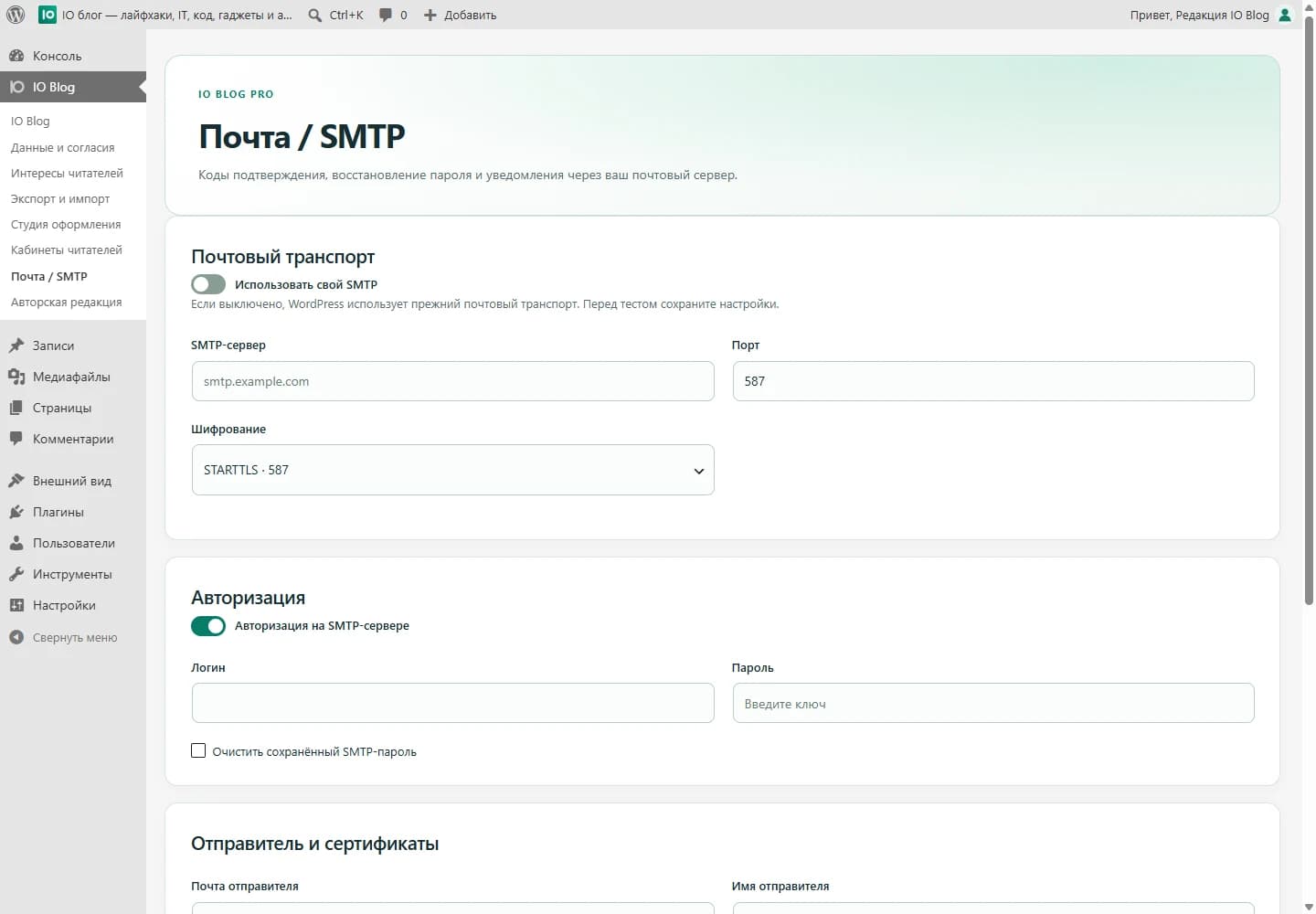The height and width of the screenshot is (914, 1316).
Task: Check Очистить сохранённый SMTP-пароль checkbox
Action: [198, 750]
